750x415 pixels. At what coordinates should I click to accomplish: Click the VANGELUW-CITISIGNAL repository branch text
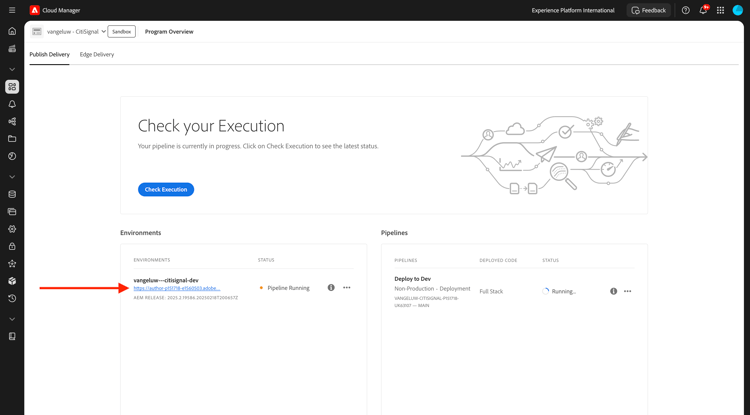coord(426,302)
